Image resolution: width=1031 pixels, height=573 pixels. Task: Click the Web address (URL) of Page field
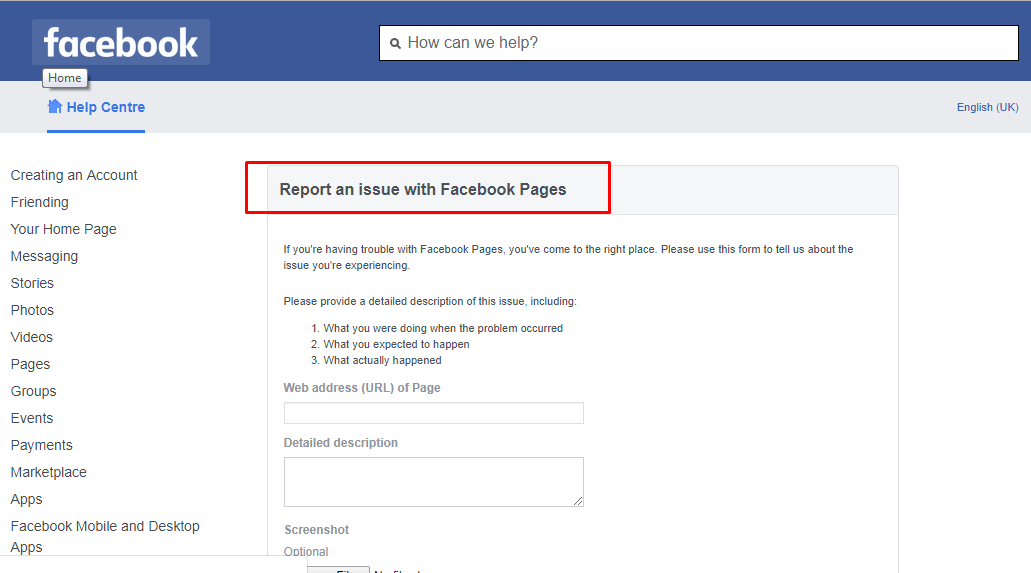point(434,413)
